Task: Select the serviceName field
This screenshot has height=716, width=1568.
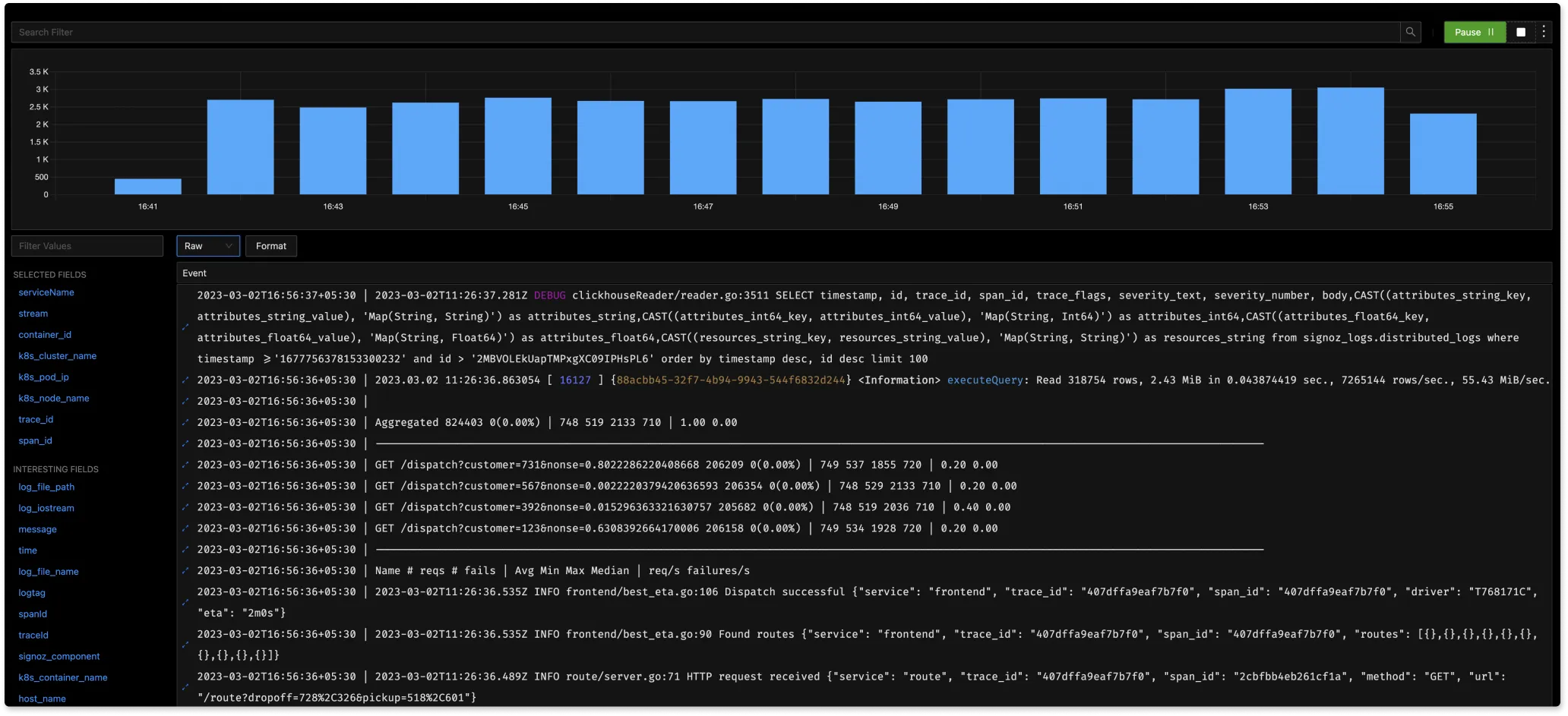Action: click(46, 292)
